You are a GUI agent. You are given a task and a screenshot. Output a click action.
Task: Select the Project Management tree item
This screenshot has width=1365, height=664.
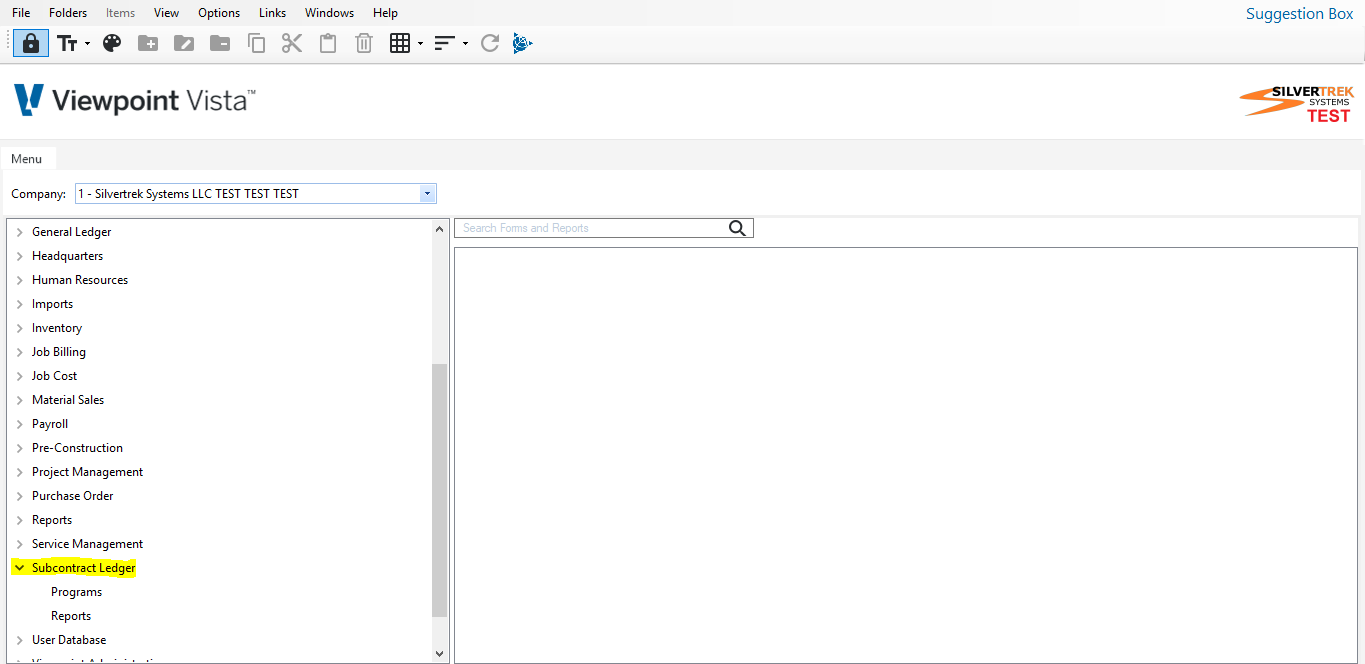(x=88, y=472)
